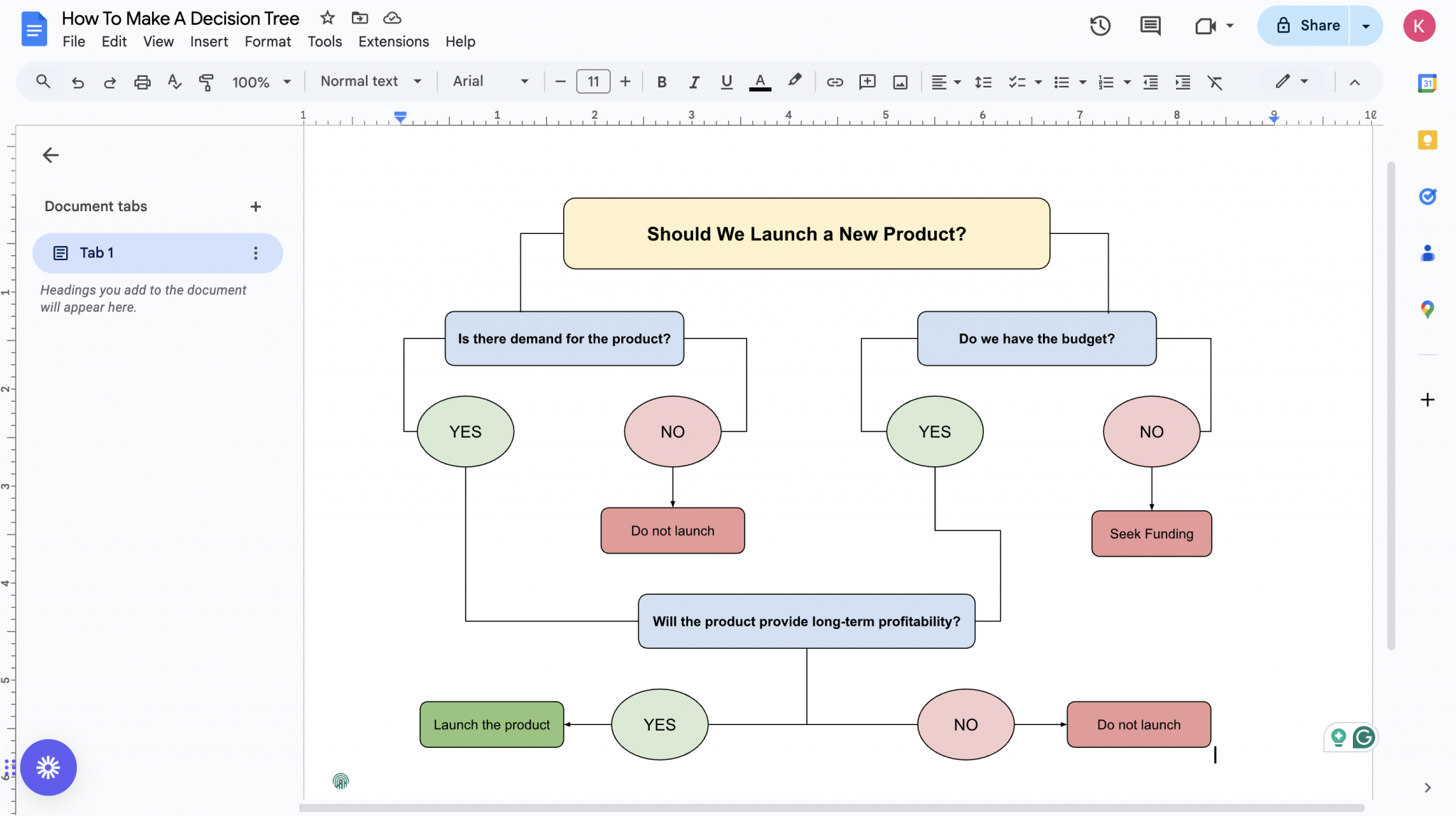The width and height of the screenshot is (1456, 816).
Task: Open the font family dropdown
Action: coord(491,81)
